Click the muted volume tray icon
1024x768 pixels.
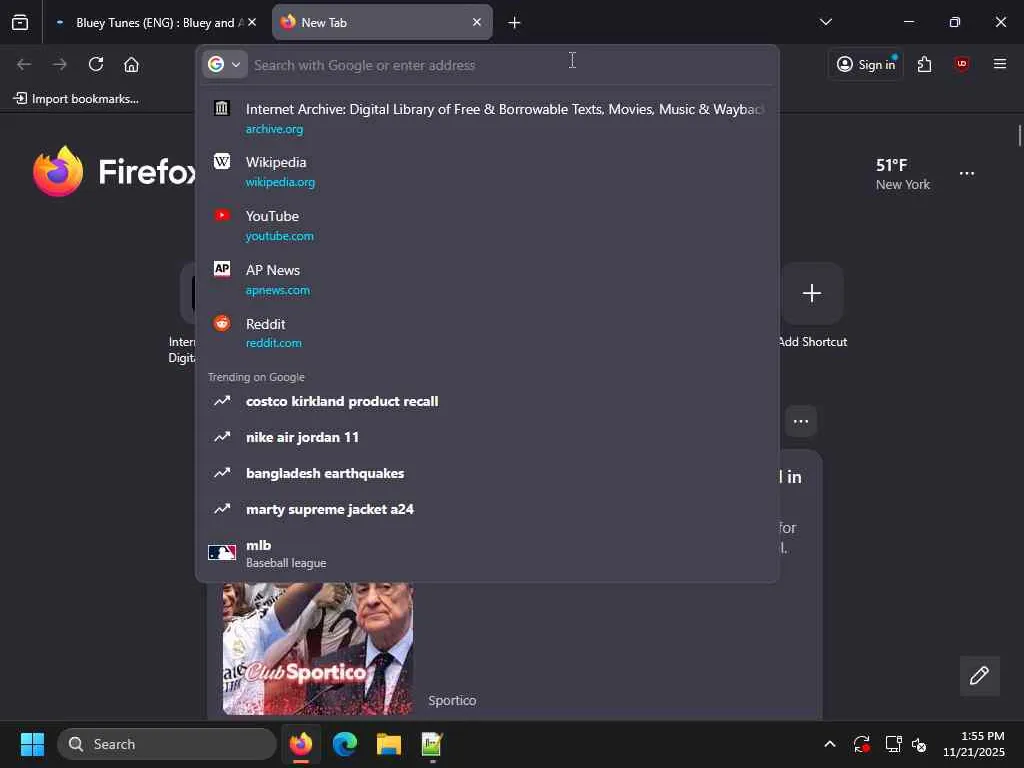[x=920, y=744]
